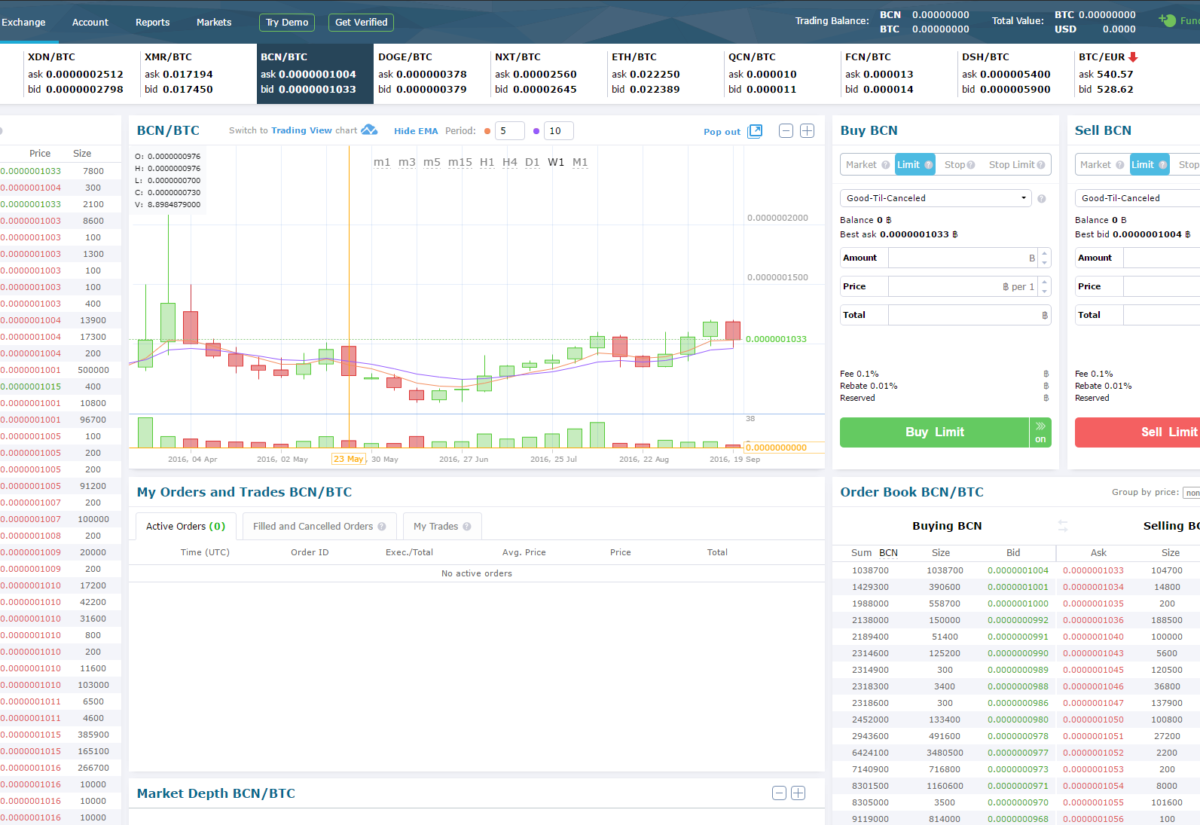Click the Buy Amount stepper arrows
Viewport: 1200px width, 825px height.
coord(1045,258)
